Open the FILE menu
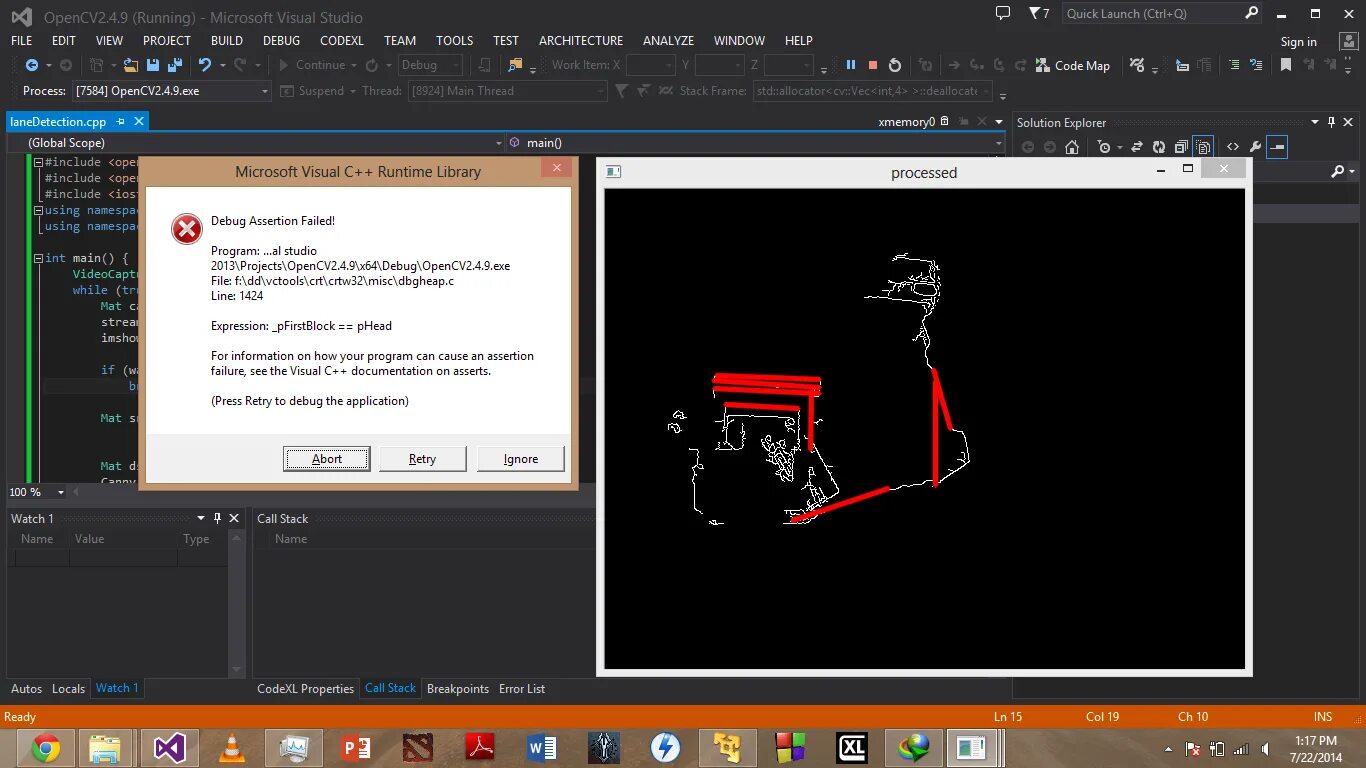This screenshot has height=768, width=1366. pyautogui.click(x=22, y=41)
